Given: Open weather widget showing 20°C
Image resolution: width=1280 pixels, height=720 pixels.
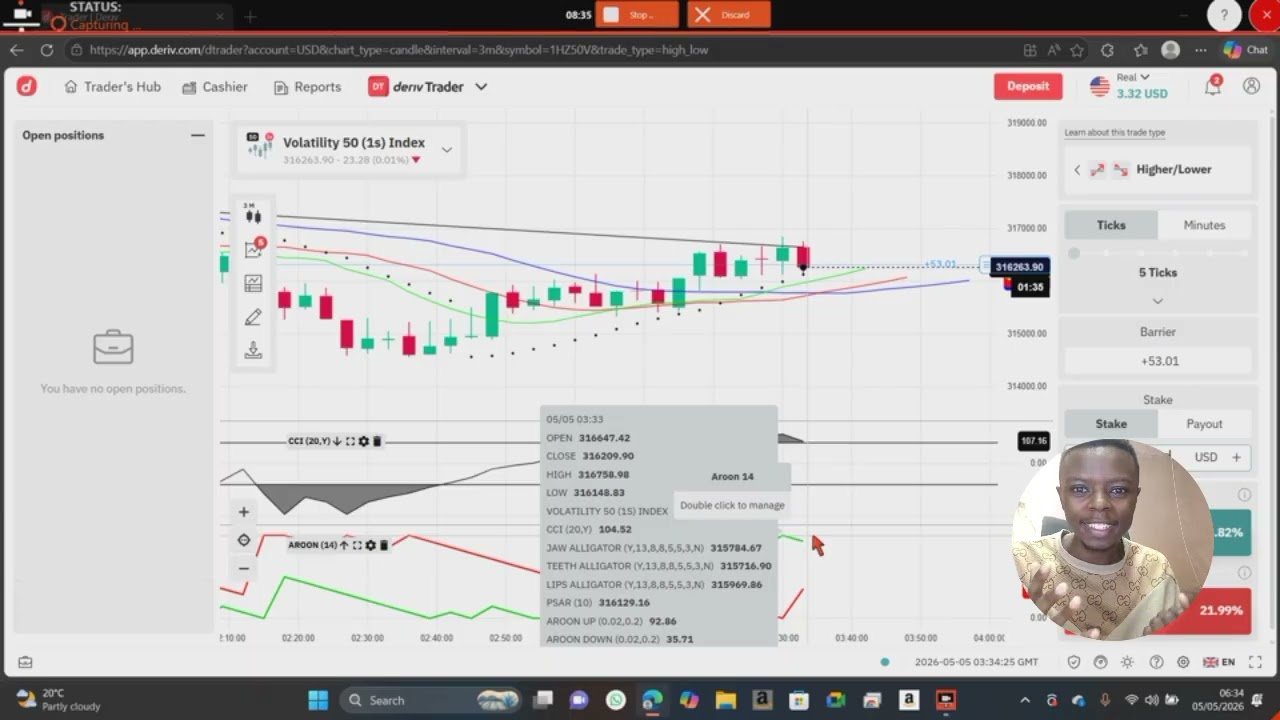Looking at the screenshot, I should tap(57, 699).
